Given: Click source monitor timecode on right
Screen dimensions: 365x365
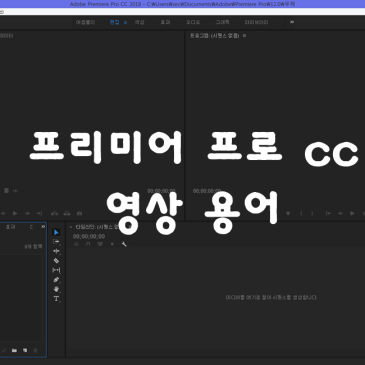Looking at the screenshot, I should [161, 191].
